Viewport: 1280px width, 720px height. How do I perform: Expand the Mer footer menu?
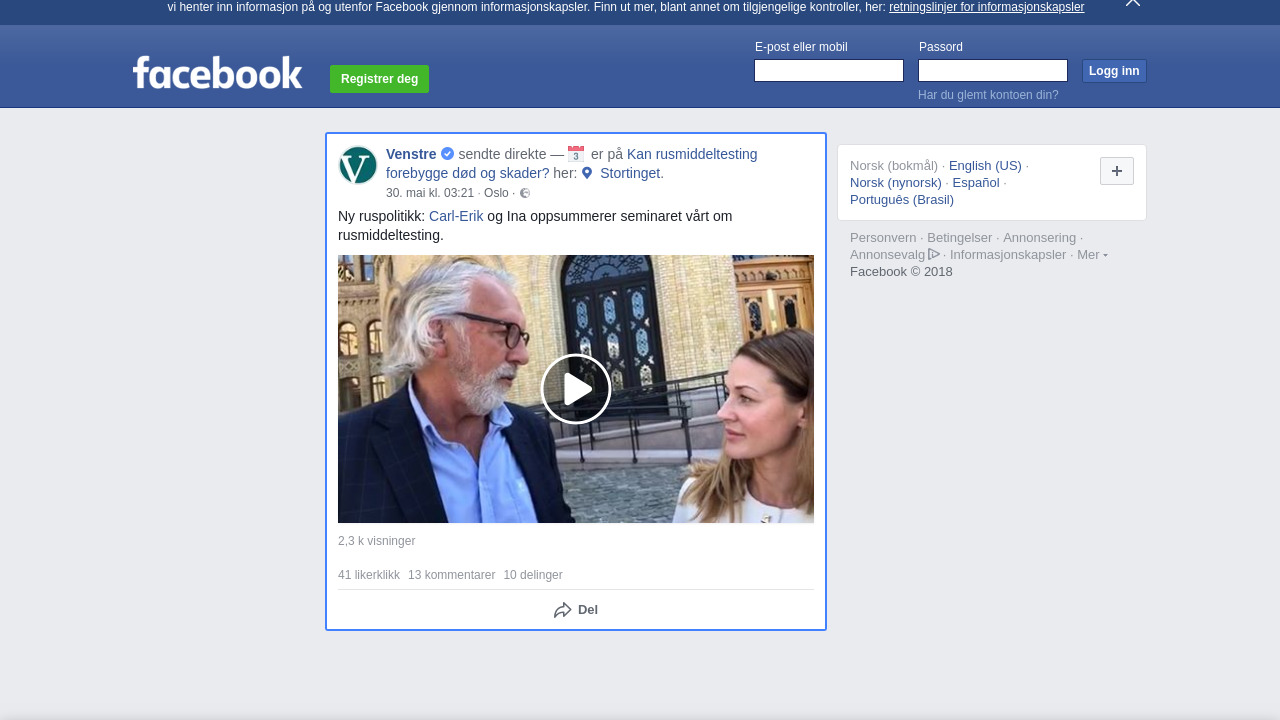point(1092,254)
